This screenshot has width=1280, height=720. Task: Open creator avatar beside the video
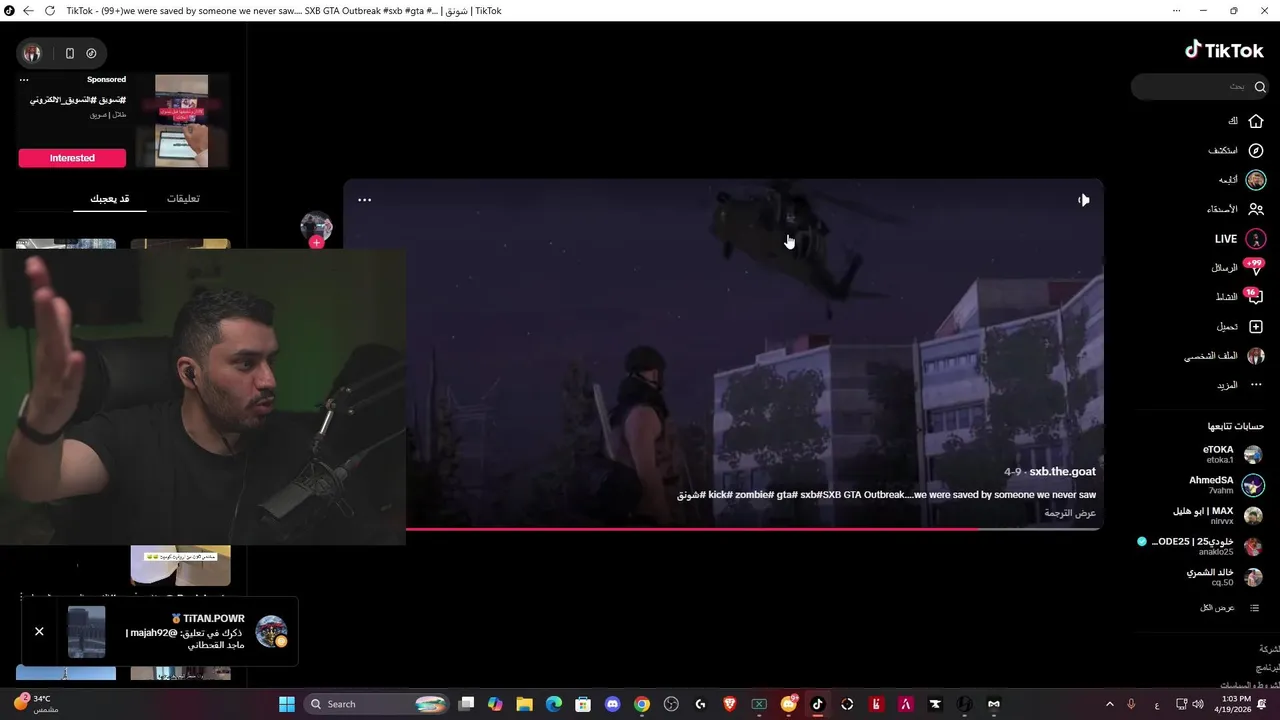pyautogui.click(x=316, y=226)
